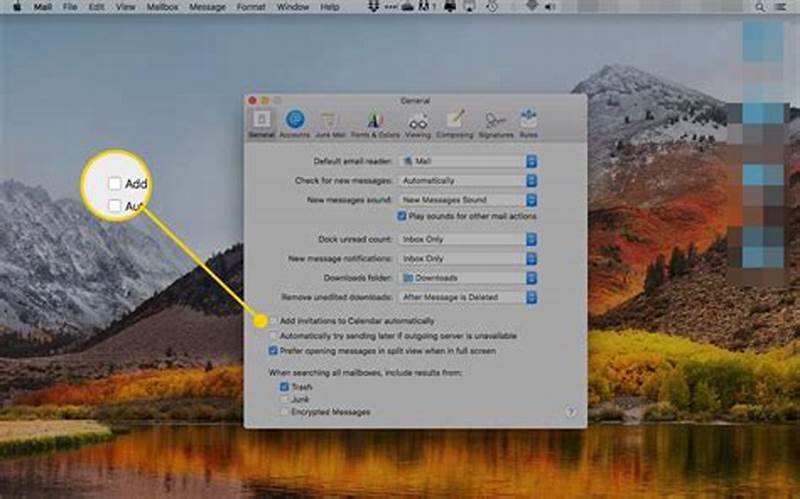Uncheck Trash in search results
Screen dimensions: 800x499
(x=284, y=387)
